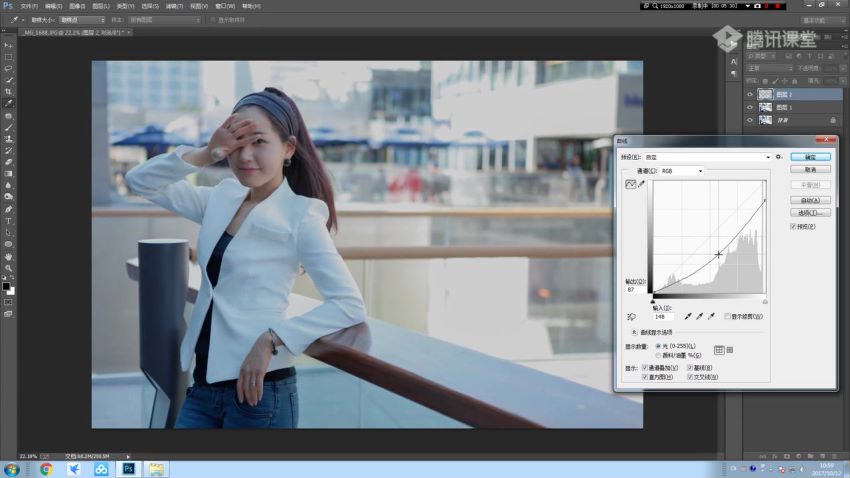Open the layer blend mode dropdown
The width and height of the screenshot is (850, 478).
pos(770,68)
